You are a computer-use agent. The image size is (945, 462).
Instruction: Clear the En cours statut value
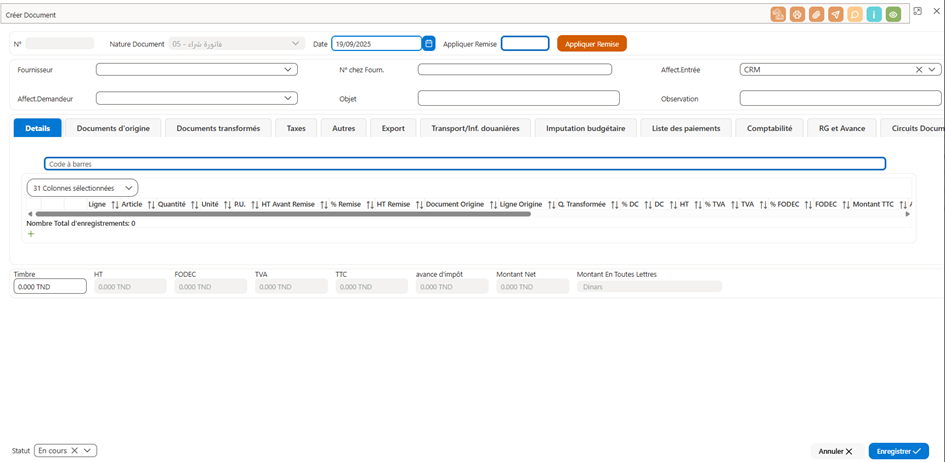click(75, 450)
